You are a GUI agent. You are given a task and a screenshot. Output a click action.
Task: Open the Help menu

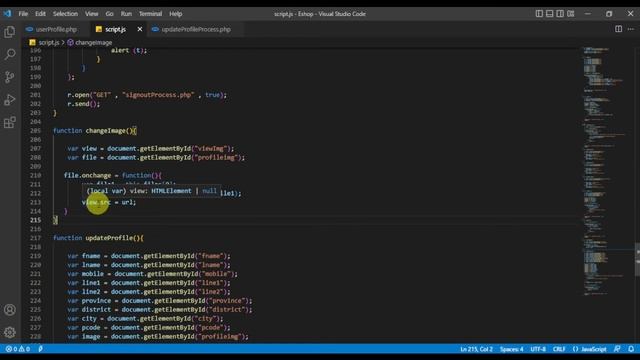click(176, 14)
